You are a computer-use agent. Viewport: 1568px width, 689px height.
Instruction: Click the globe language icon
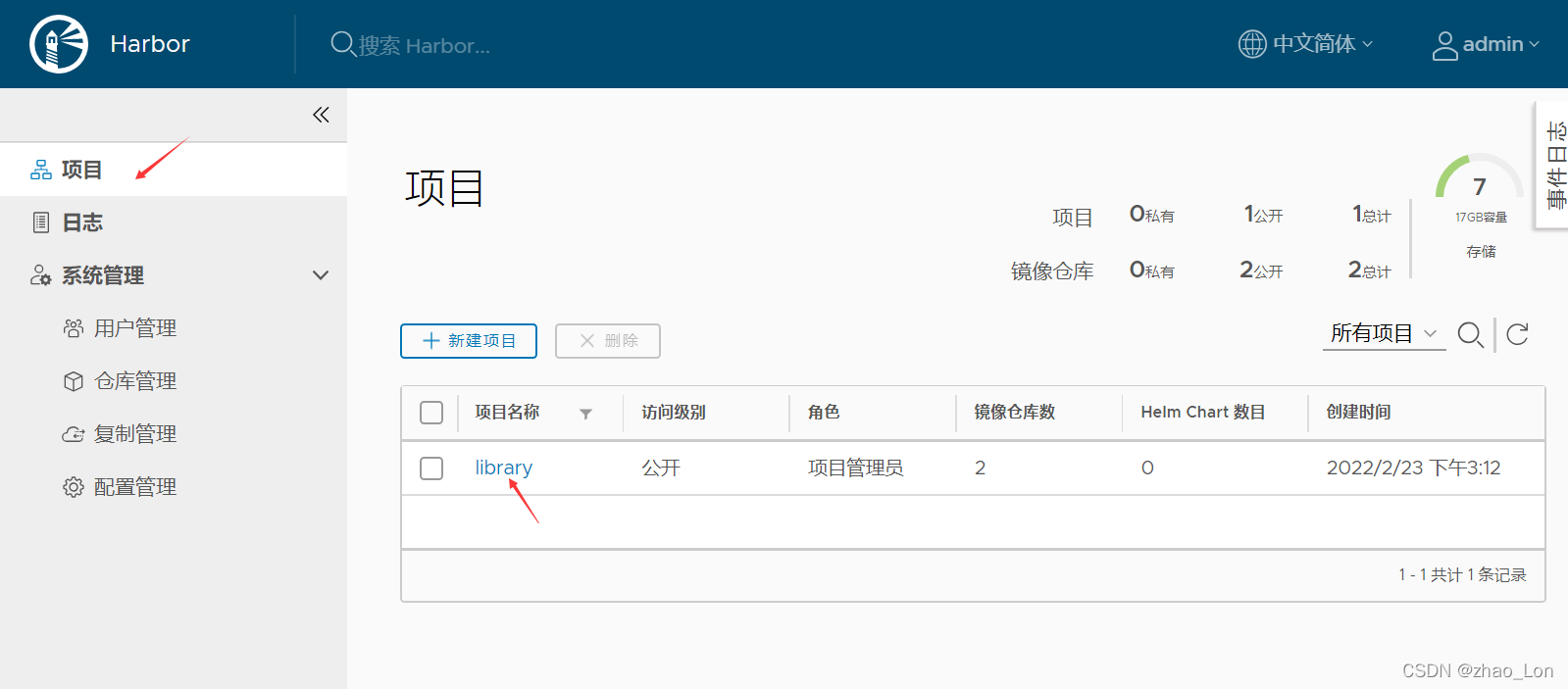tap(1252, 44)
